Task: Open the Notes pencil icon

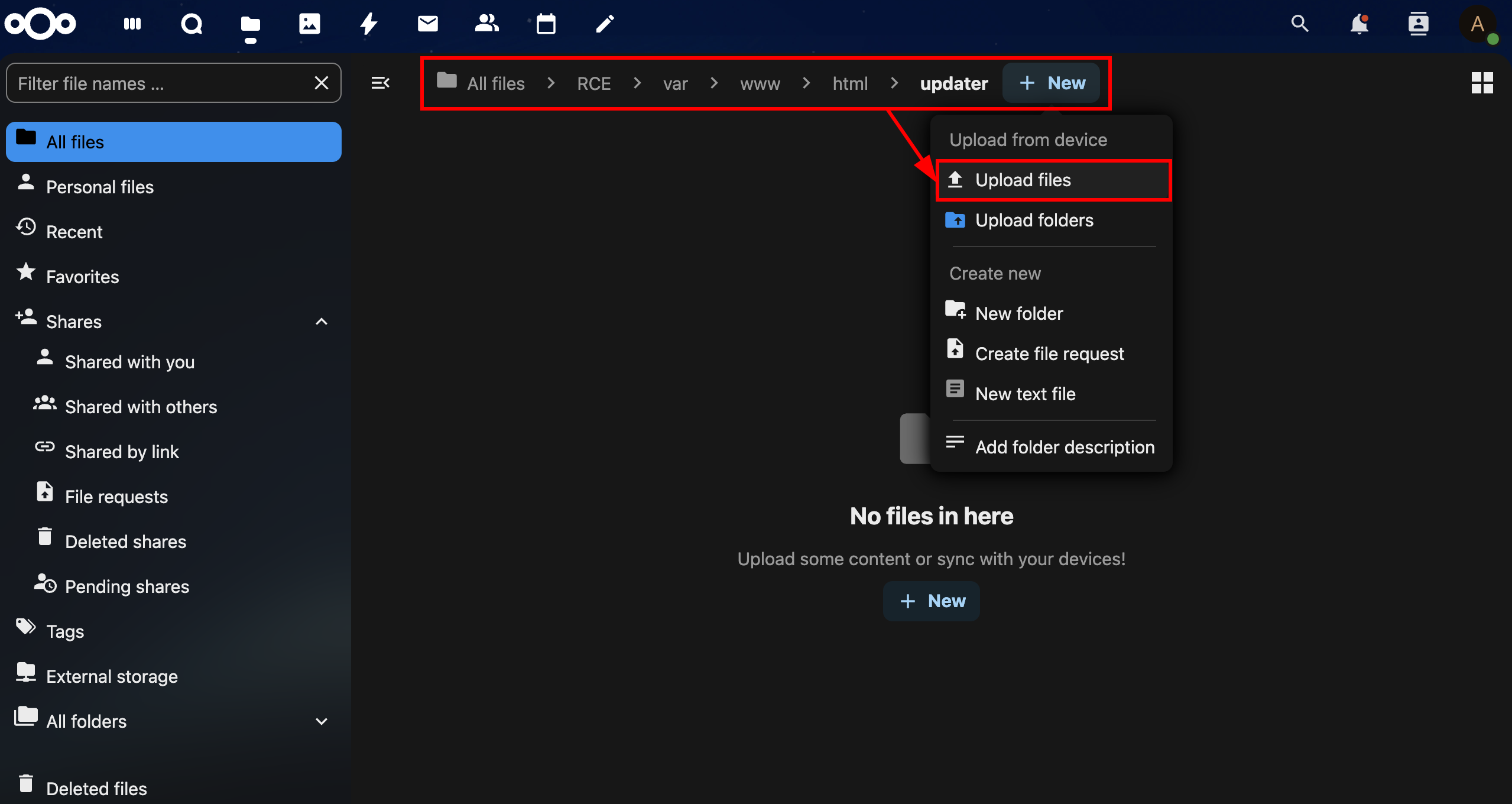Action: point(605,24)
